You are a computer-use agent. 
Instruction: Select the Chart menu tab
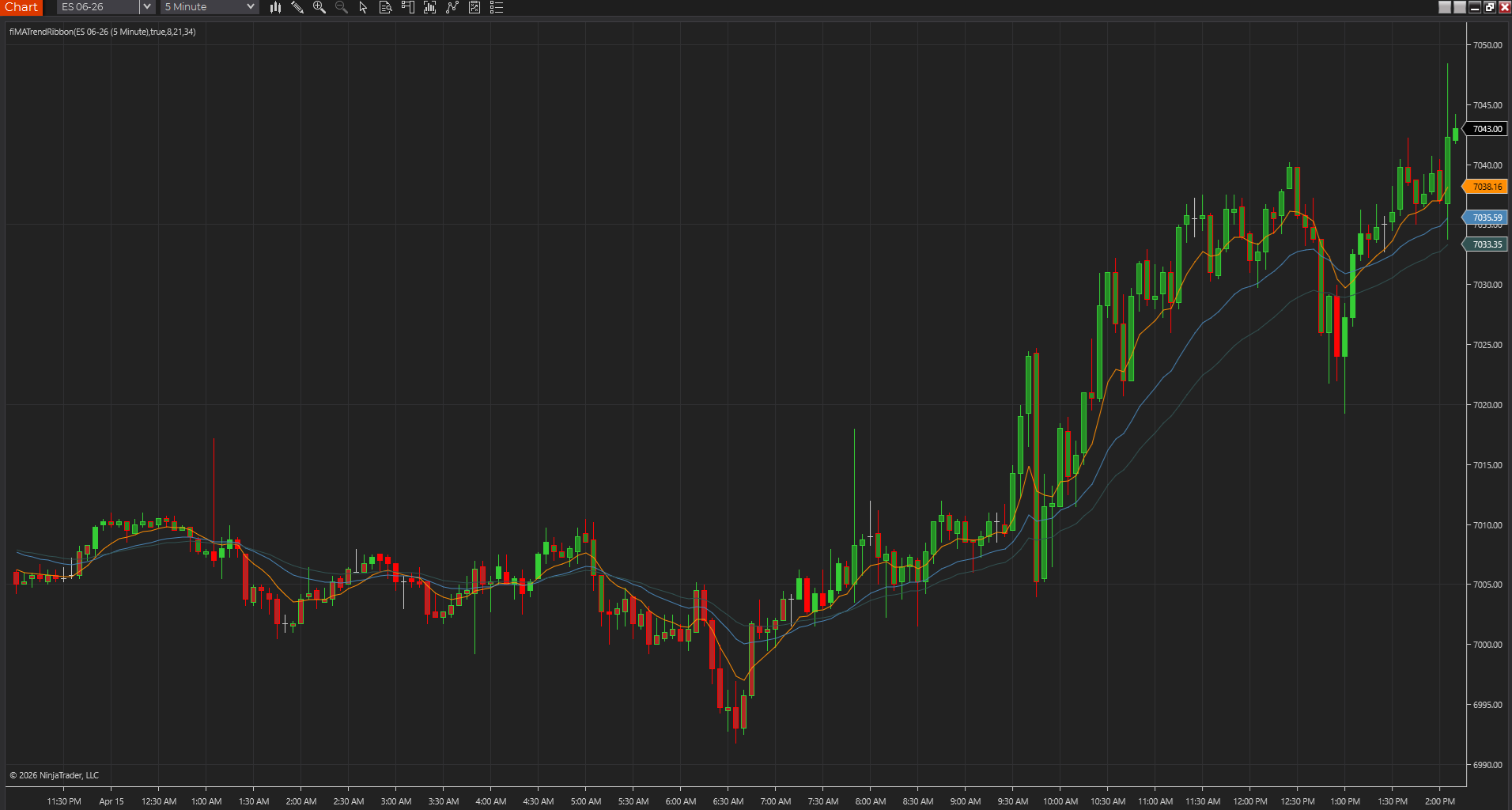(21, 7)
